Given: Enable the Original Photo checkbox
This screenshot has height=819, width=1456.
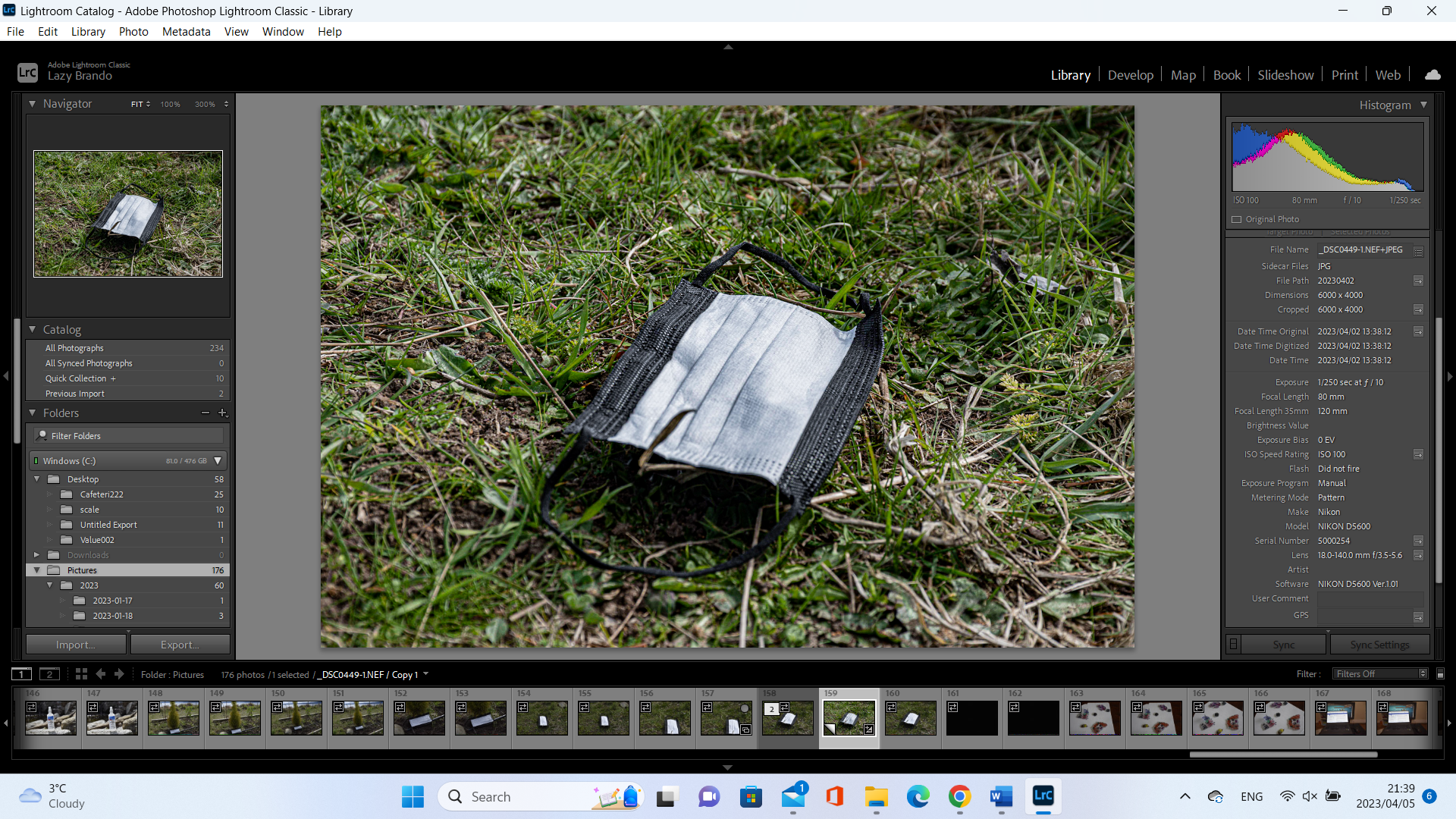Looking at the screenshot, I should [x=1237, y=220].
